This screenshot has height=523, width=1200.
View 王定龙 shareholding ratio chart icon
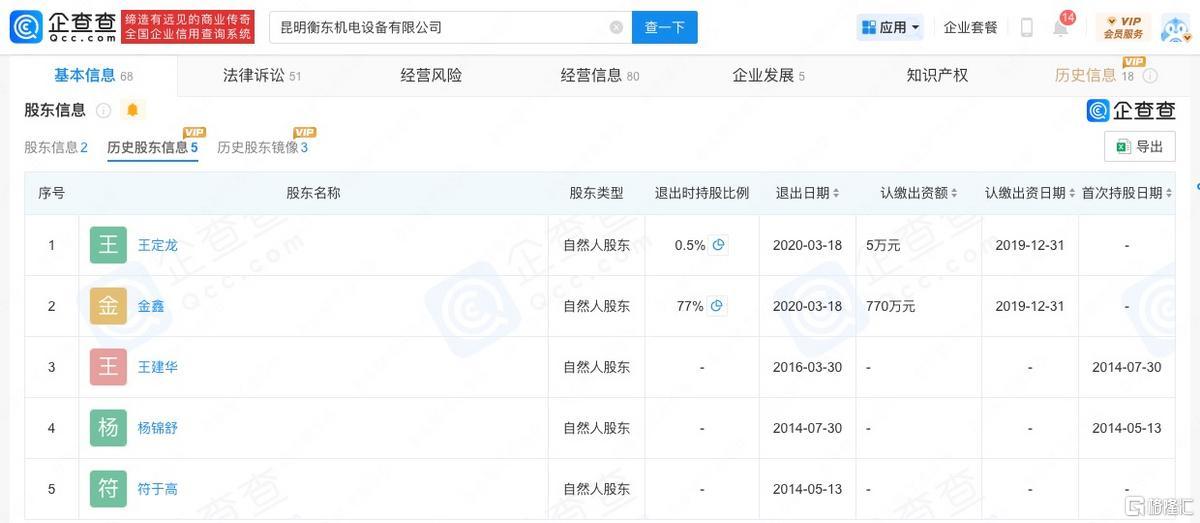(x=718, y=245)
